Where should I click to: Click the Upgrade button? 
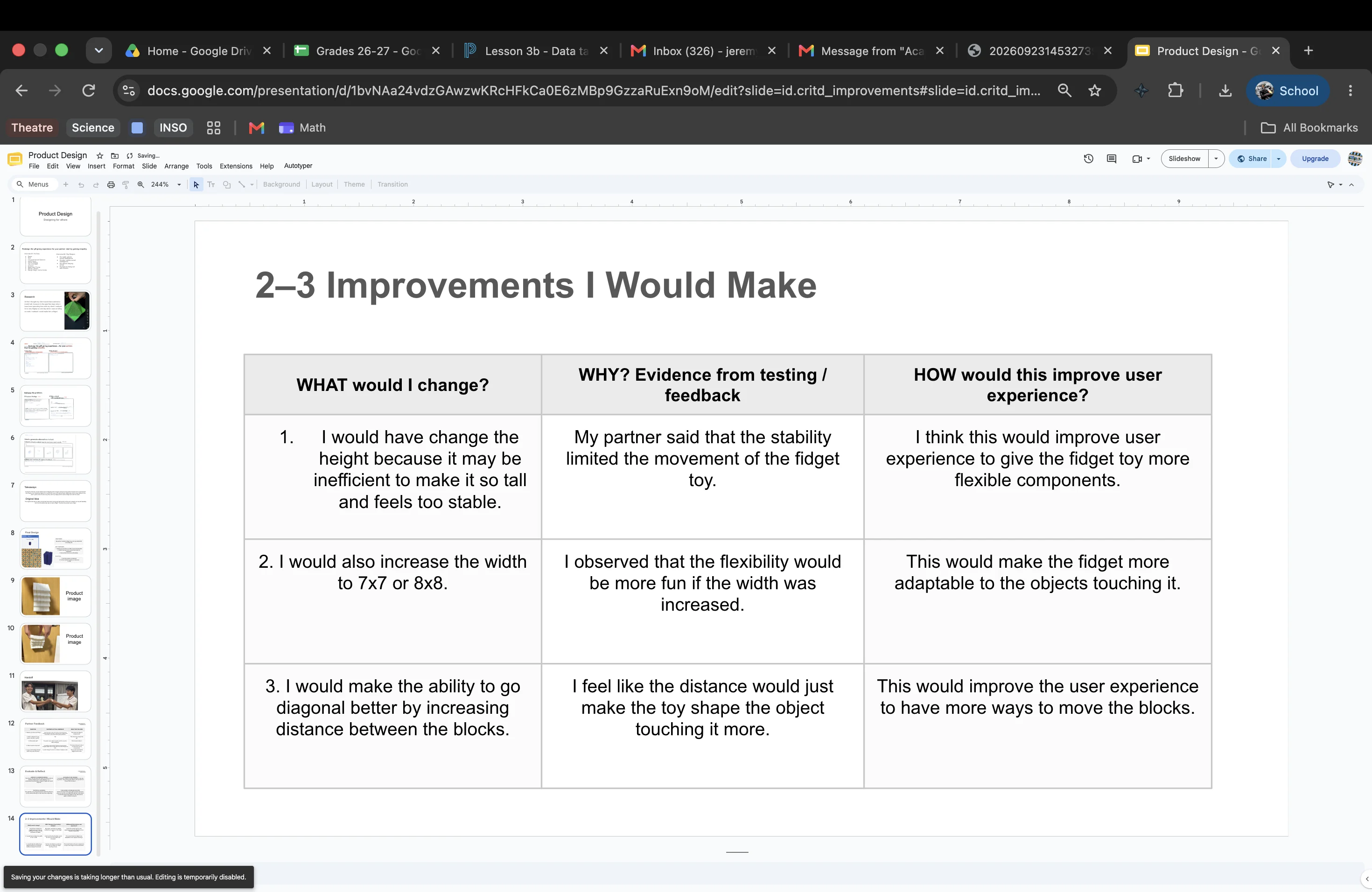pos(1315,159)
